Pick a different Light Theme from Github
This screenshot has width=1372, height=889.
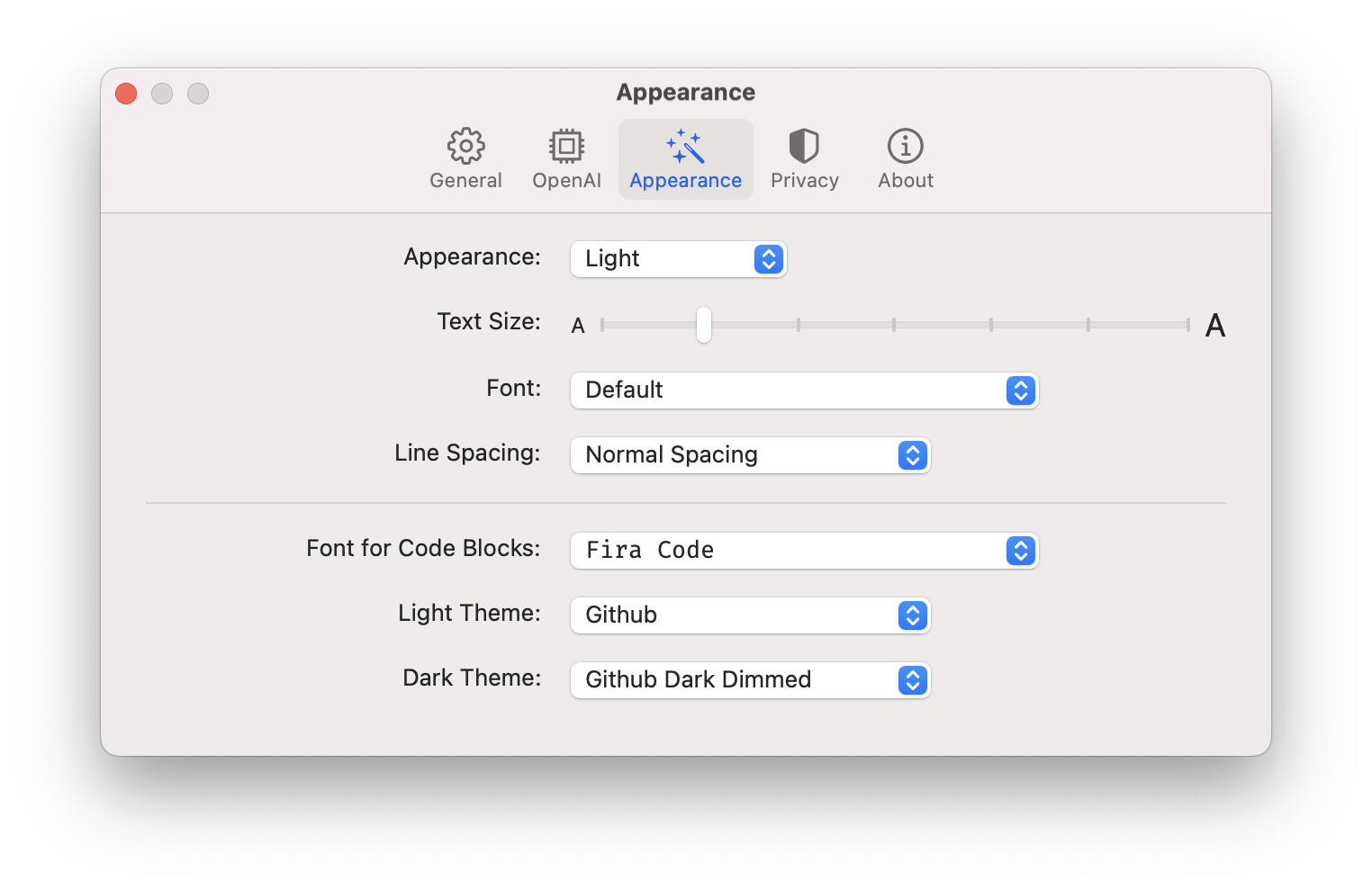pos(750,615)
